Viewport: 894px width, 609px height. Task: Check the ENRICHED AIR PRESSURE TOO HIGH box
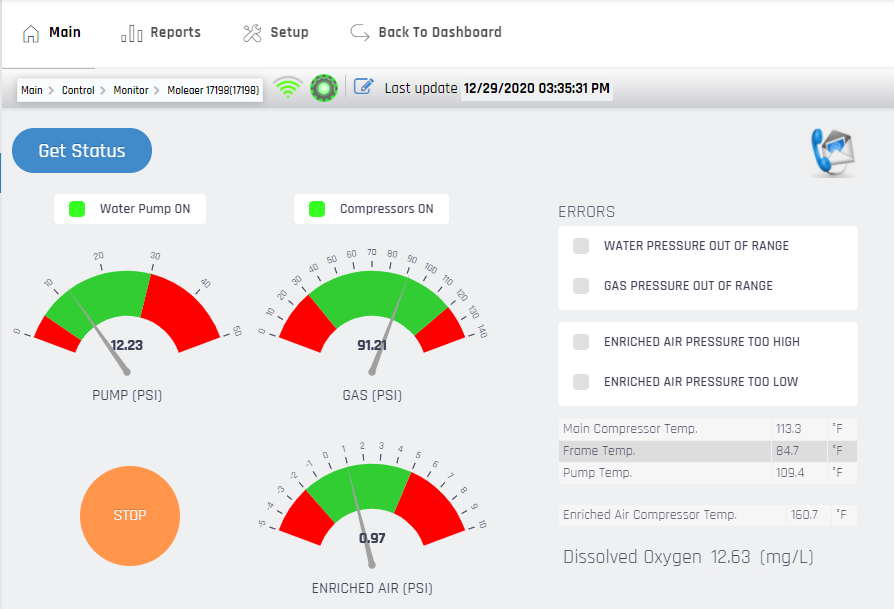(x=580, y=341)
